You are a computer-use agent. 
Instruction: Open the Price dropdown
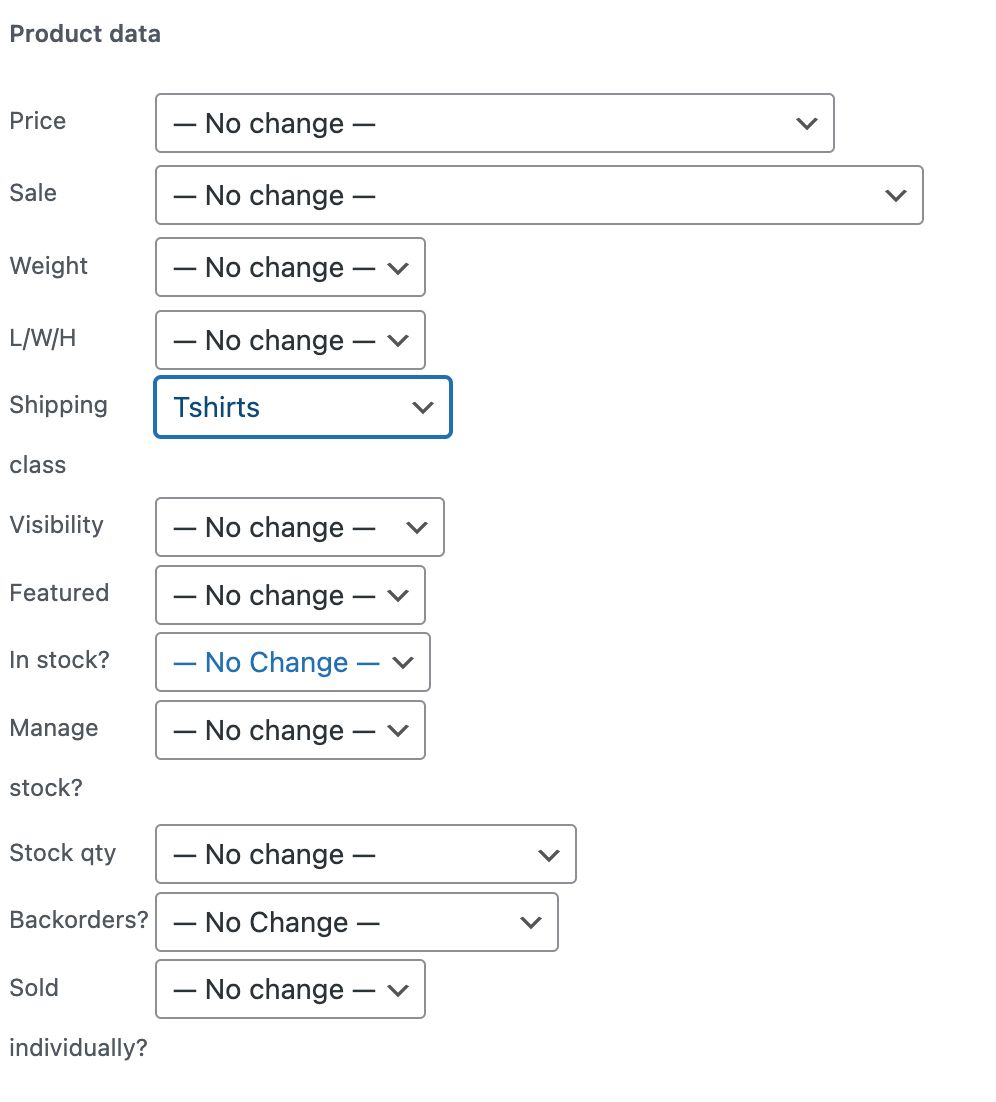click(494, 123)
